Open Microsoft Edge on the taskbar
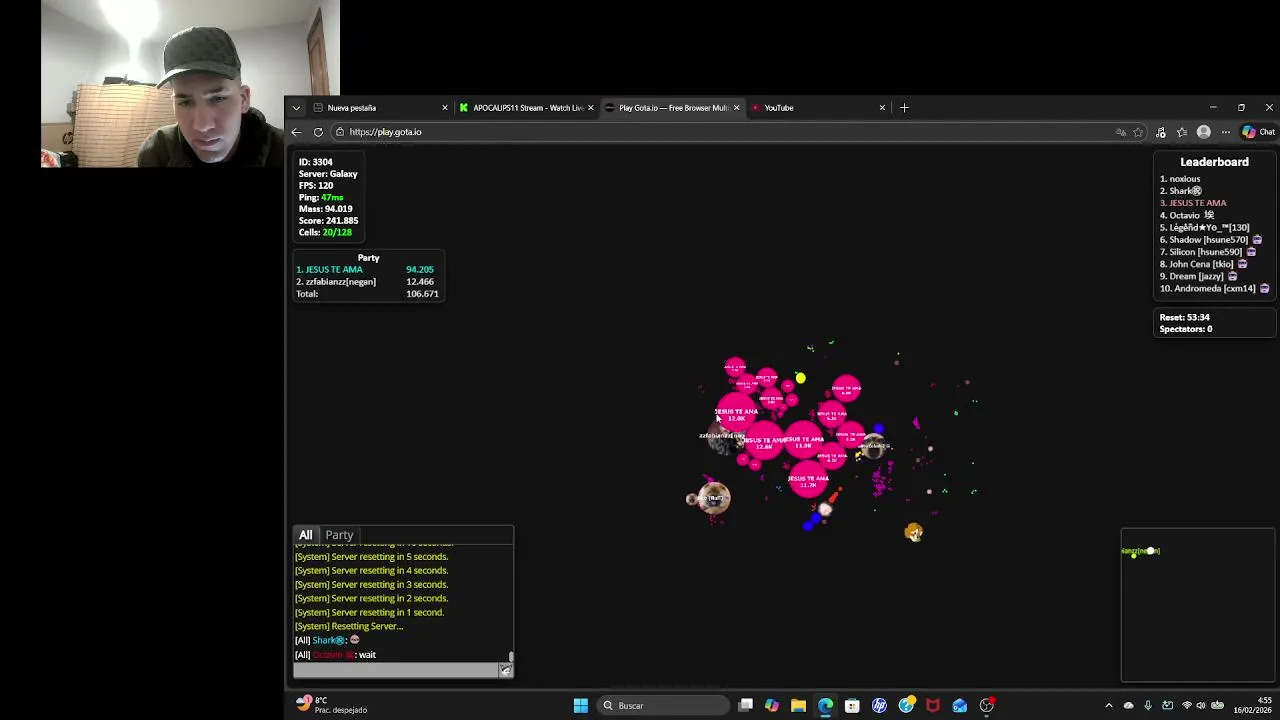 825,706
